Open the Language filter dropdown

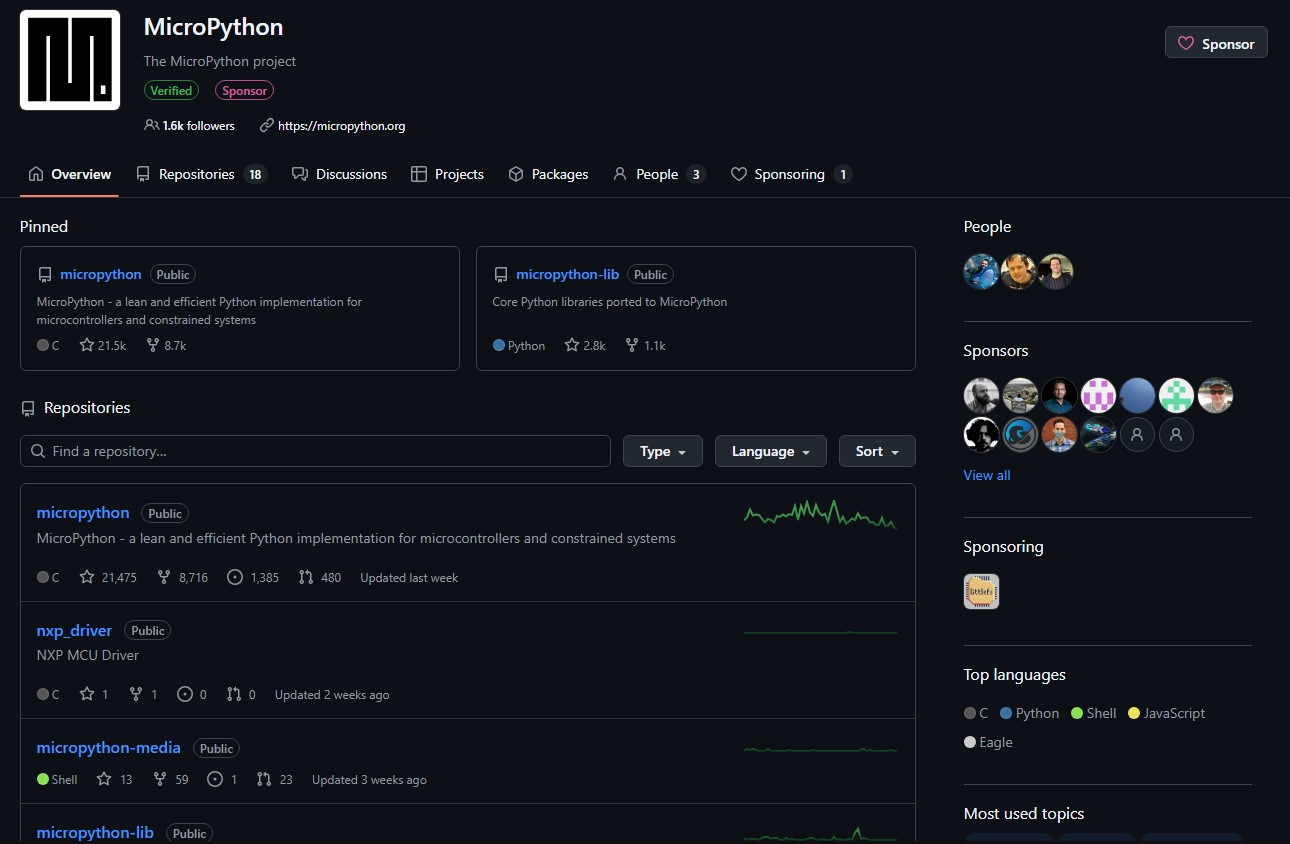[770, 451]
